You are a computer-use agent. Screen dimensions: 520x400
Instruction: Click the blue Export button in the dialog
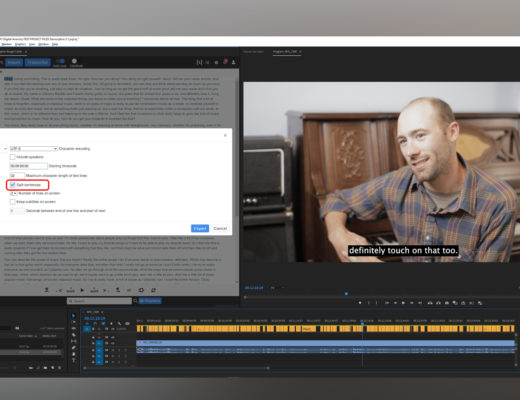200,228
